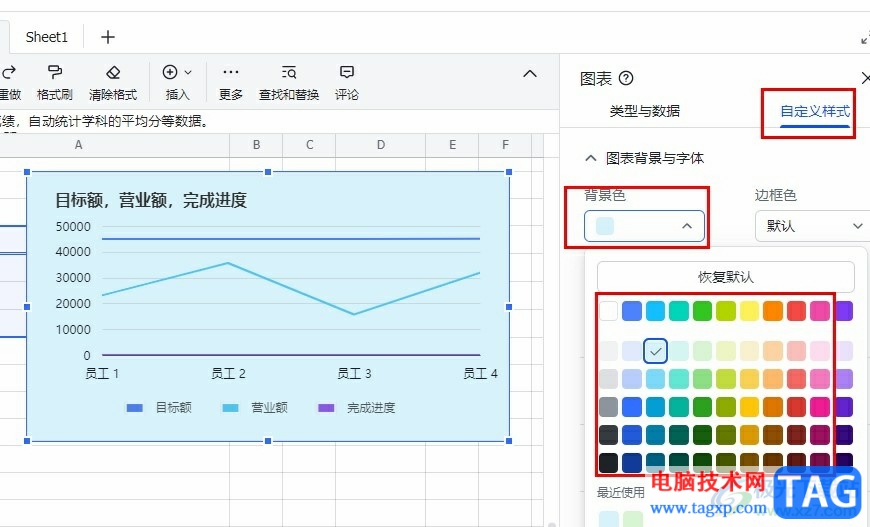Pick the pale blue swatch beside the checked one
This screenshot has width=870, height=527.
pyautogui.click(x=632, y=351)
